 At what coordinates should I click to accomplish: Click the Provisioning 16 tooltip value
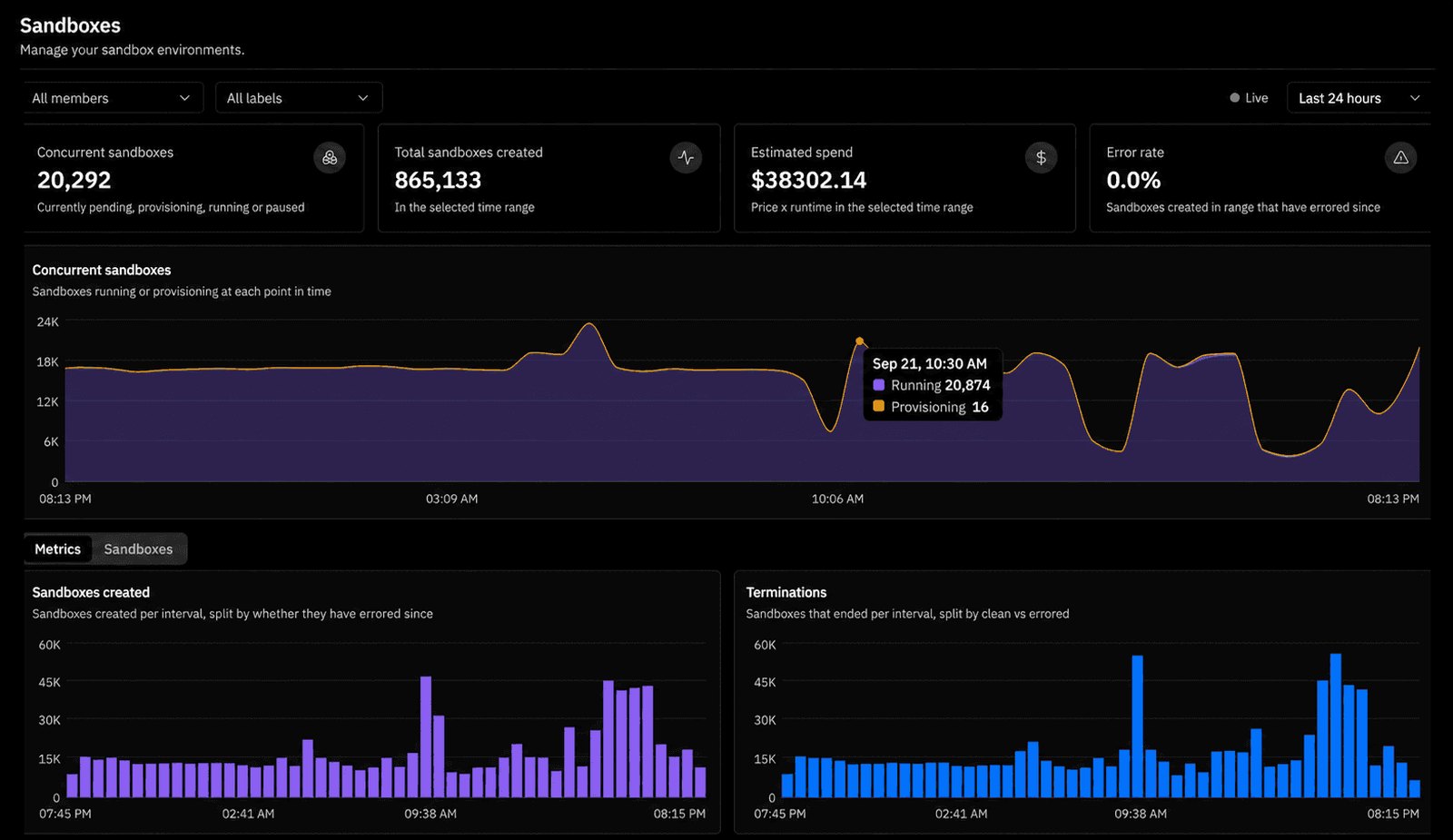[x=980, y=407]
